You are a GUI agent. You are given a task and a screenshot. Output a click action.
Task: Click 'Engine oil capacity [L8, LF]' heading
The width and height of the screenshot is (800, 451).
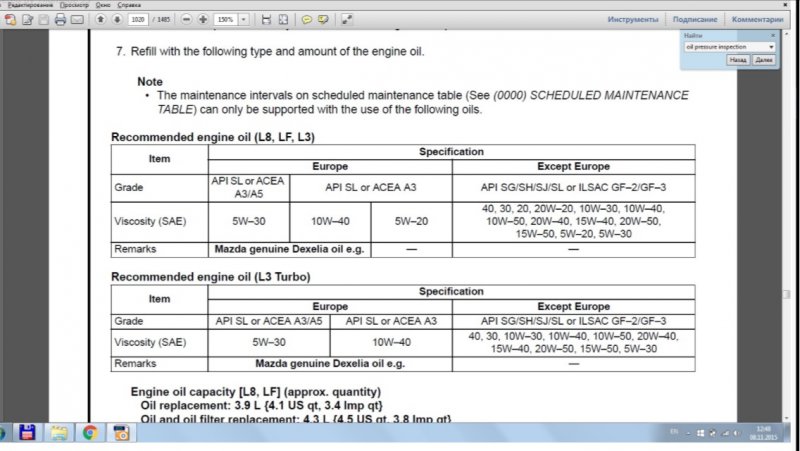pyautogui.click(x=256, y=392)
